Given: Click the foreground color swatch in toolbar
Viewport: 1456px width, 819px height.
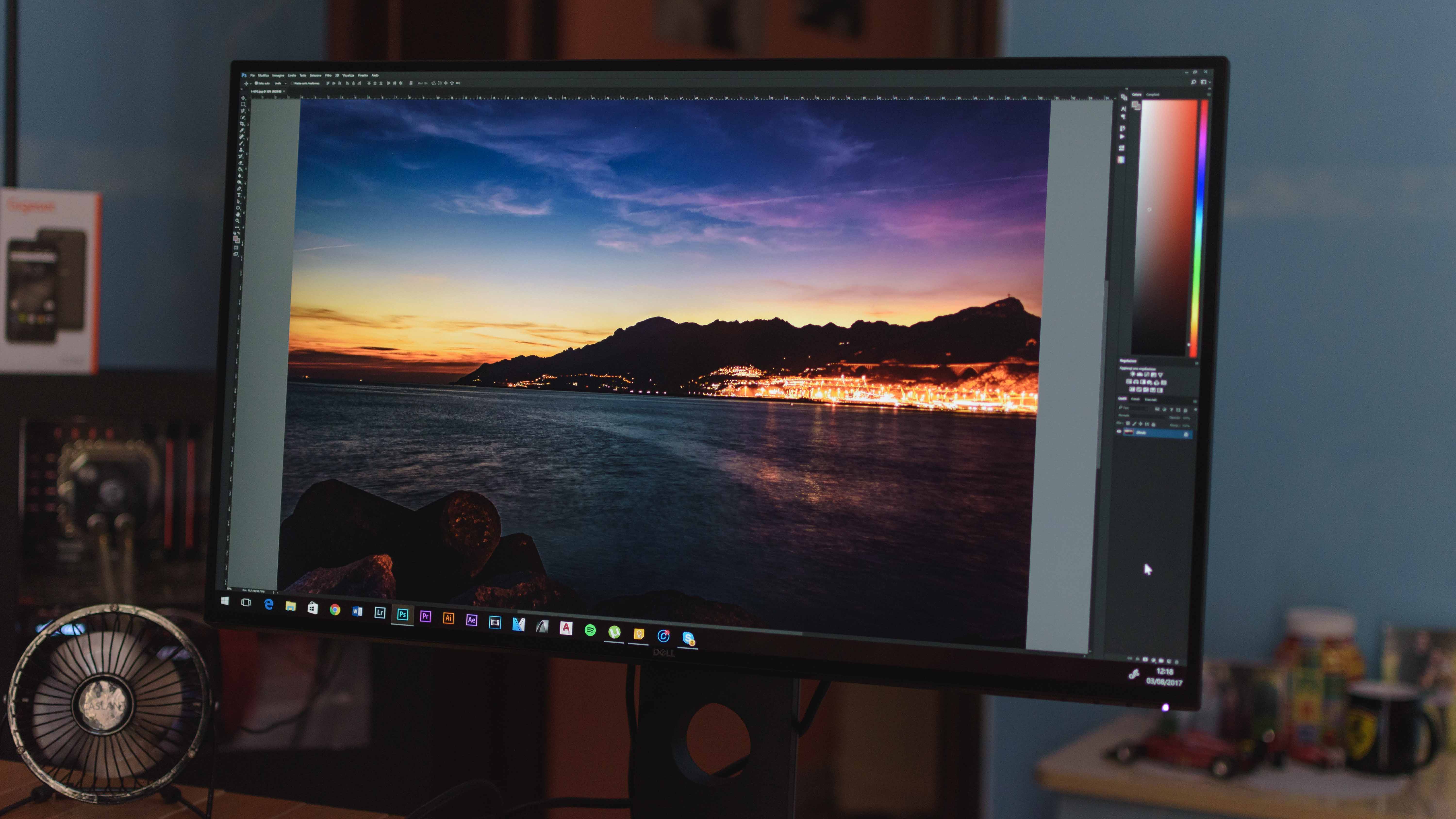Looking at the screenshot, I should (x=235, y=238).
